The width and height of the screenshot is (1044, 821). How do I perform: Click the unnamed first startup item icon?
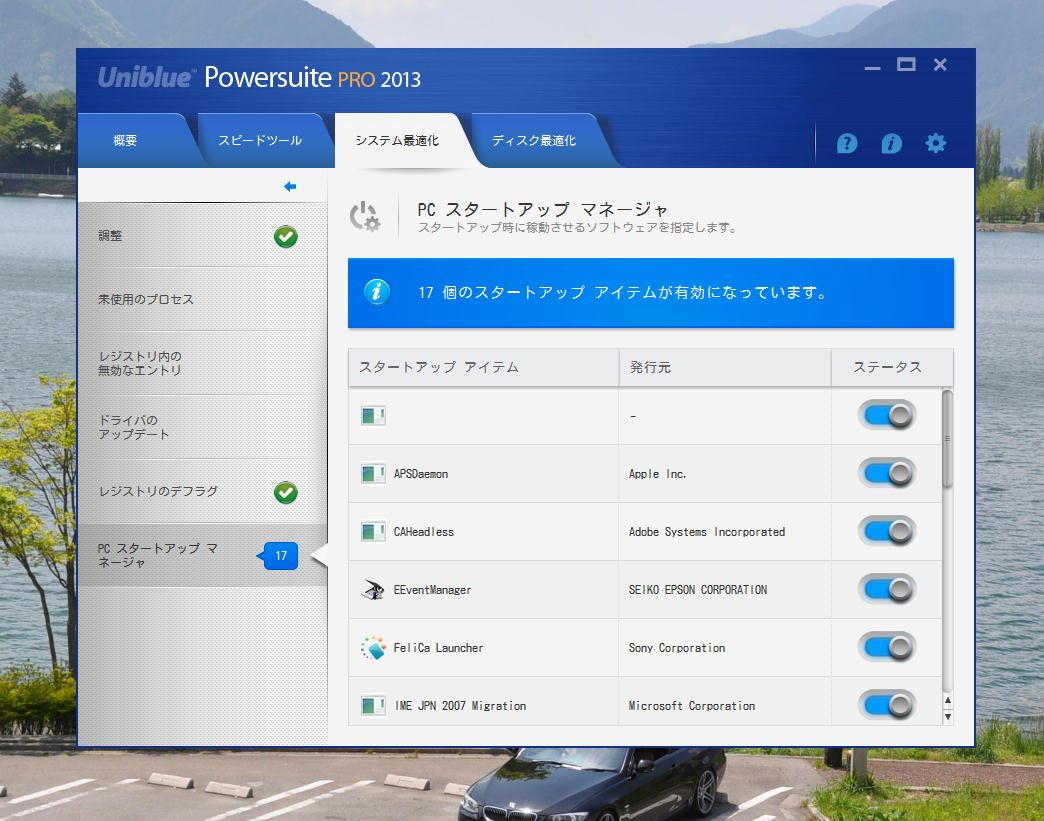pos(373,415)
